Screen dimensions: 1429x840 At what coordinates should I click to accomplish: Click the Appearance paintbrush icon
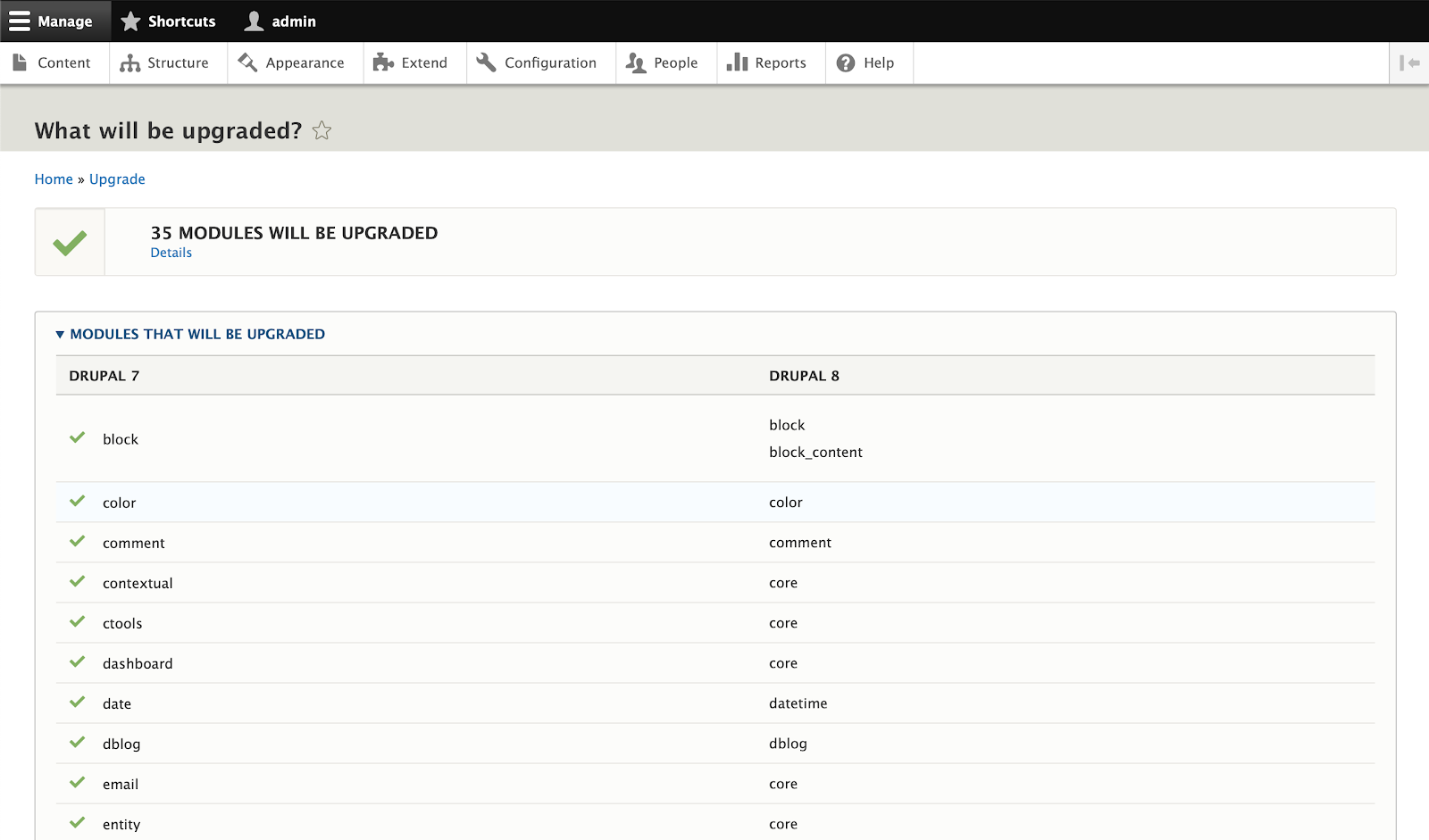[247, 62]
